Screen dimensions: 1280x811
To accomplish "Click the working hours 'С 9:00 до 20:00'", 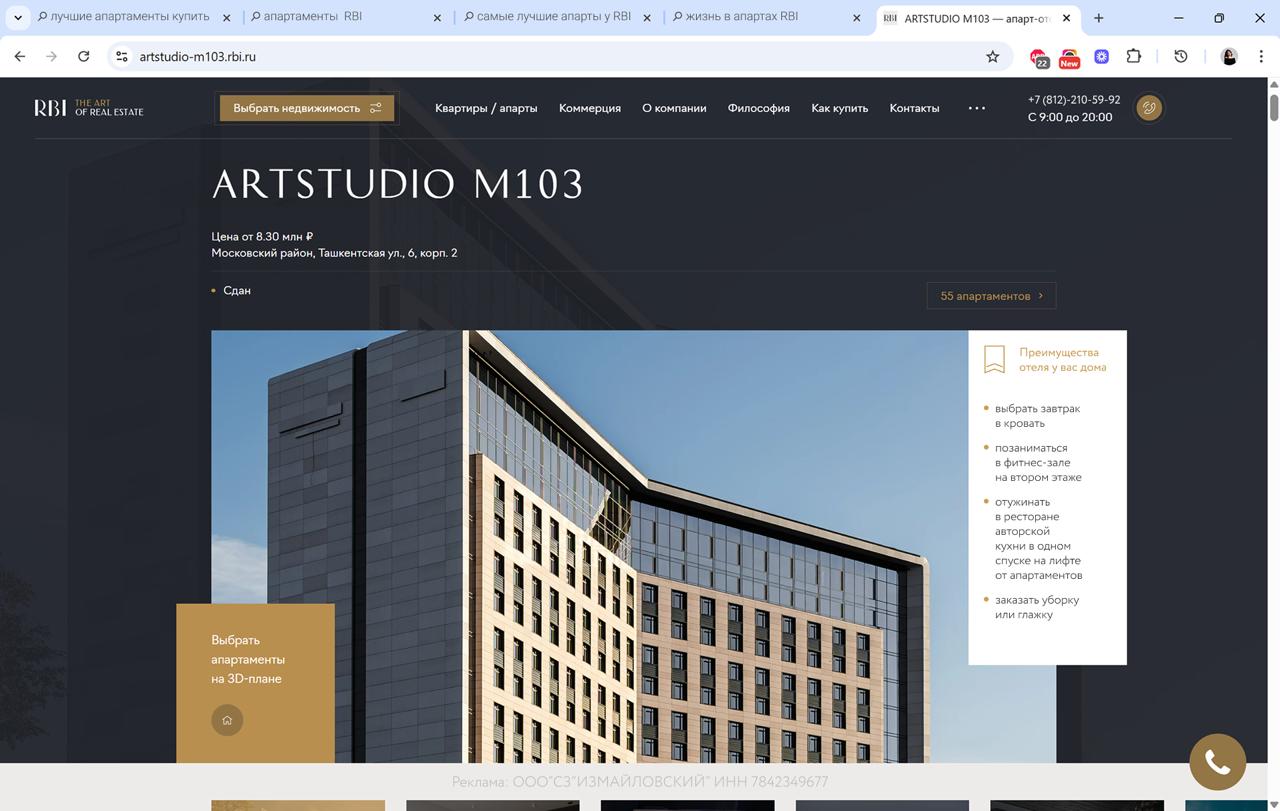I will pos(1070,117).
